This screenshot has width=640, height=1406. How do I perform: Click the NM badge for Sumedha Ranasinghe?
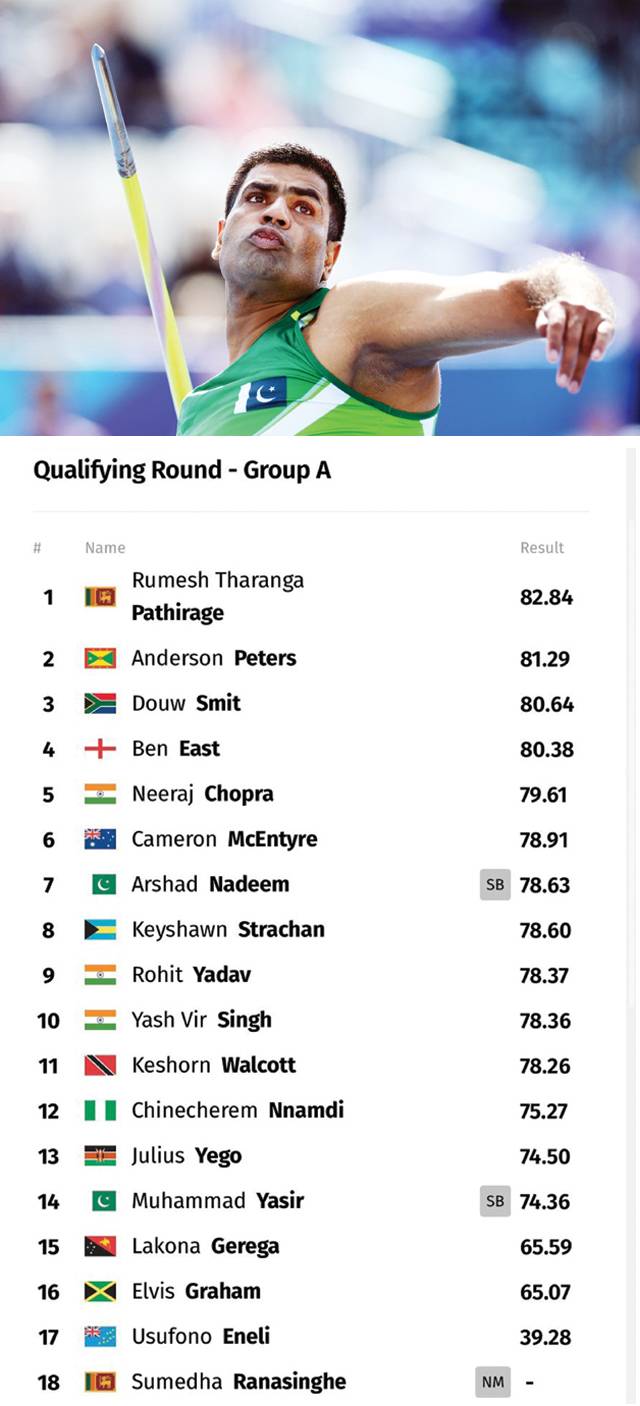pyautogui.click(x=493, y=1382)
